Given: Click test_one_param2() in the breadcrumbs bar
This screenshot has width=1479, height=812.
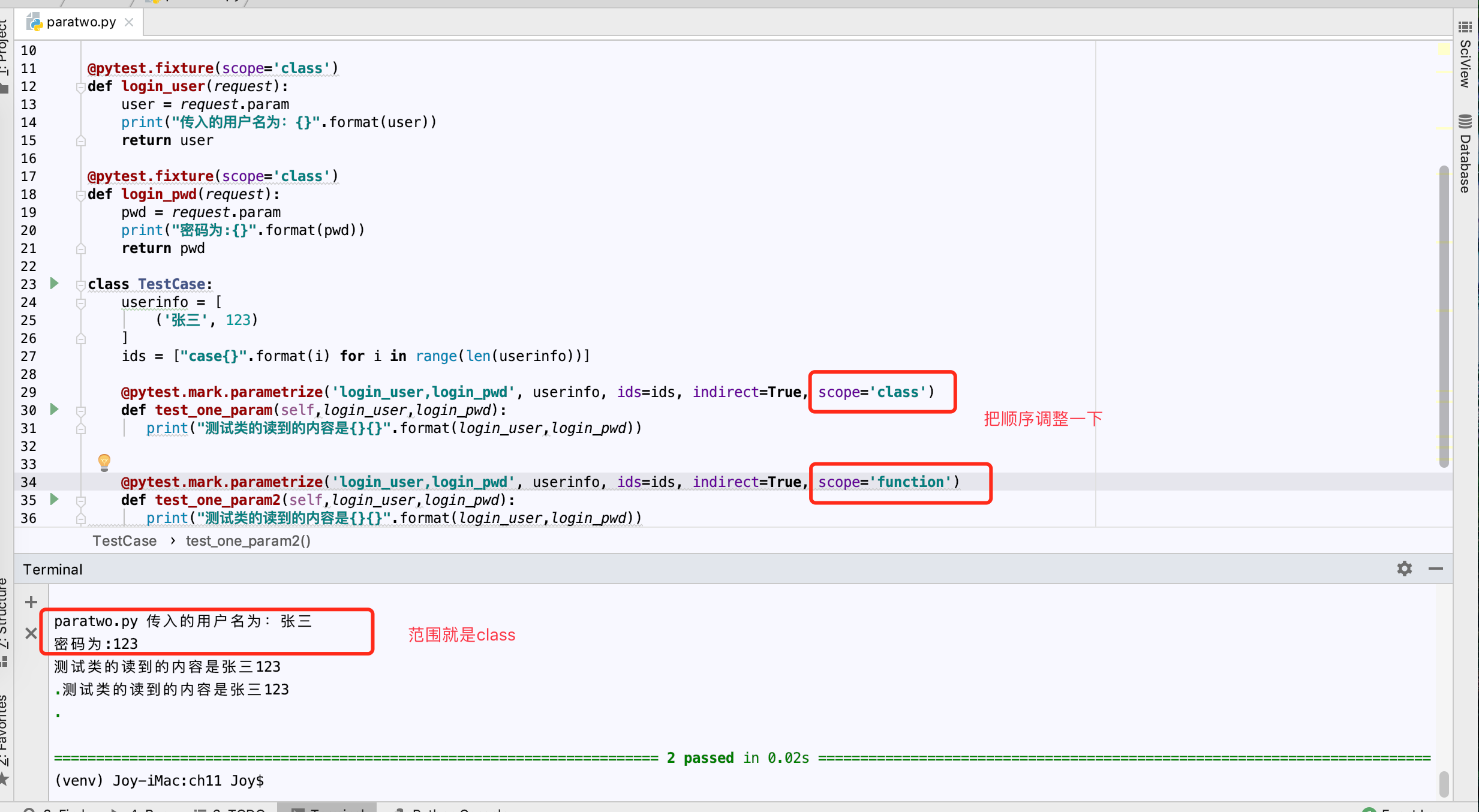Looking at the screenshot, I should pos(248,540).
